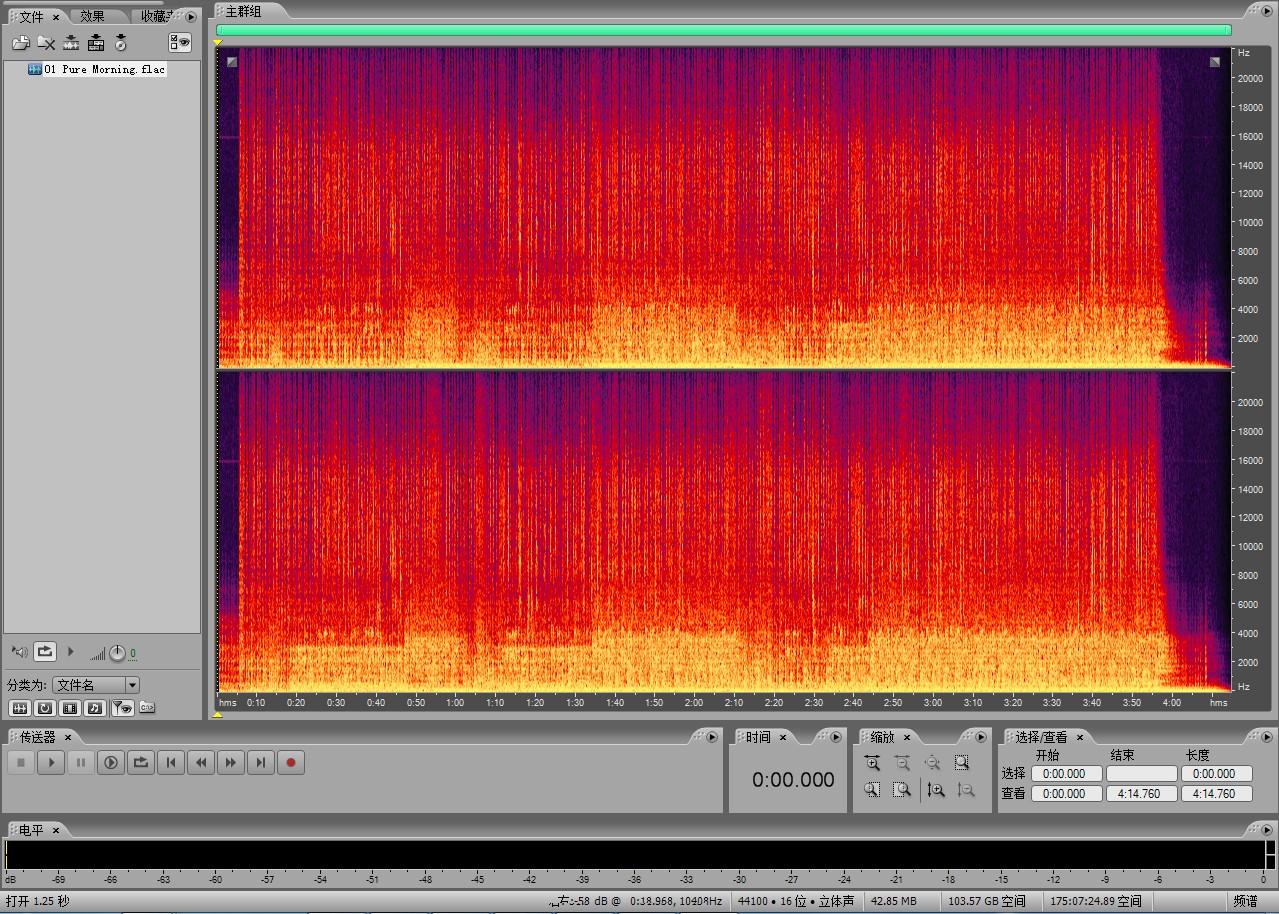Image resolution: width=1279 pixels, height=914 pixels.
Task: Click the Import file folder icon
Action: click(20, 42)
